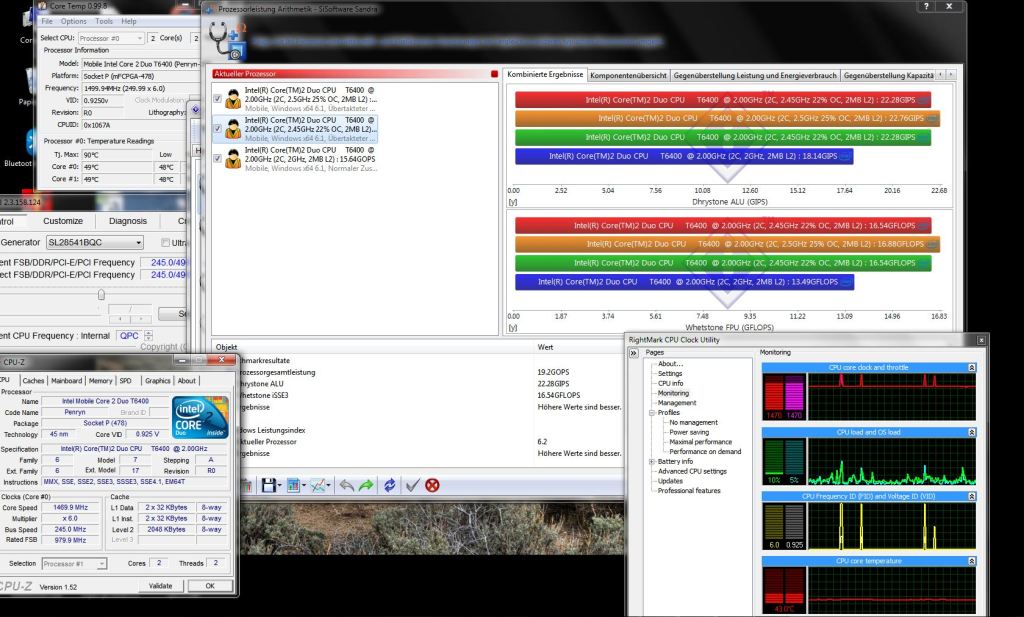
Task: Select the Kombinierte Ergebnisse tab
Action: coord(545,74)
